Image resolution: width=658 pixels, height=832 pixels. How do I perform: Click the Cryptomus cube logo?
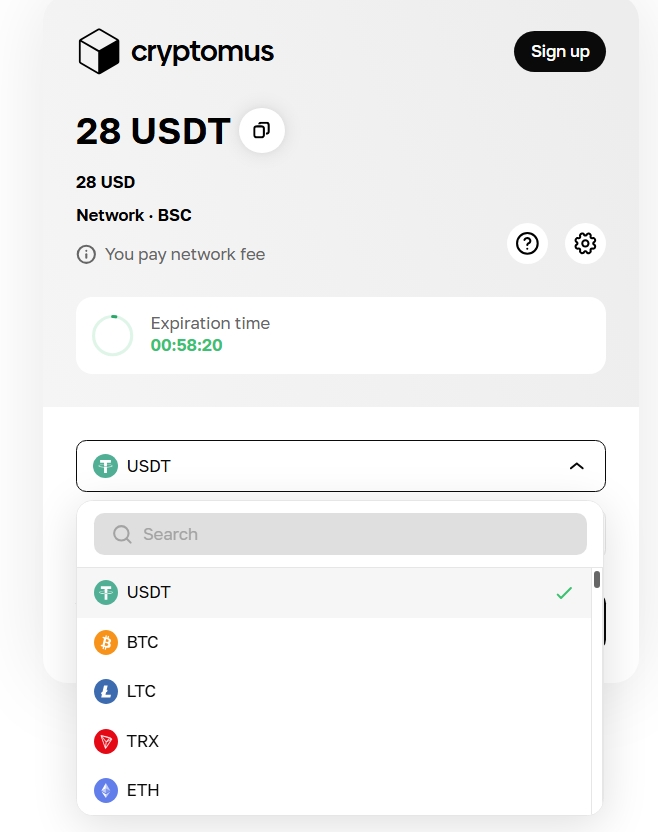pos(99,51)
